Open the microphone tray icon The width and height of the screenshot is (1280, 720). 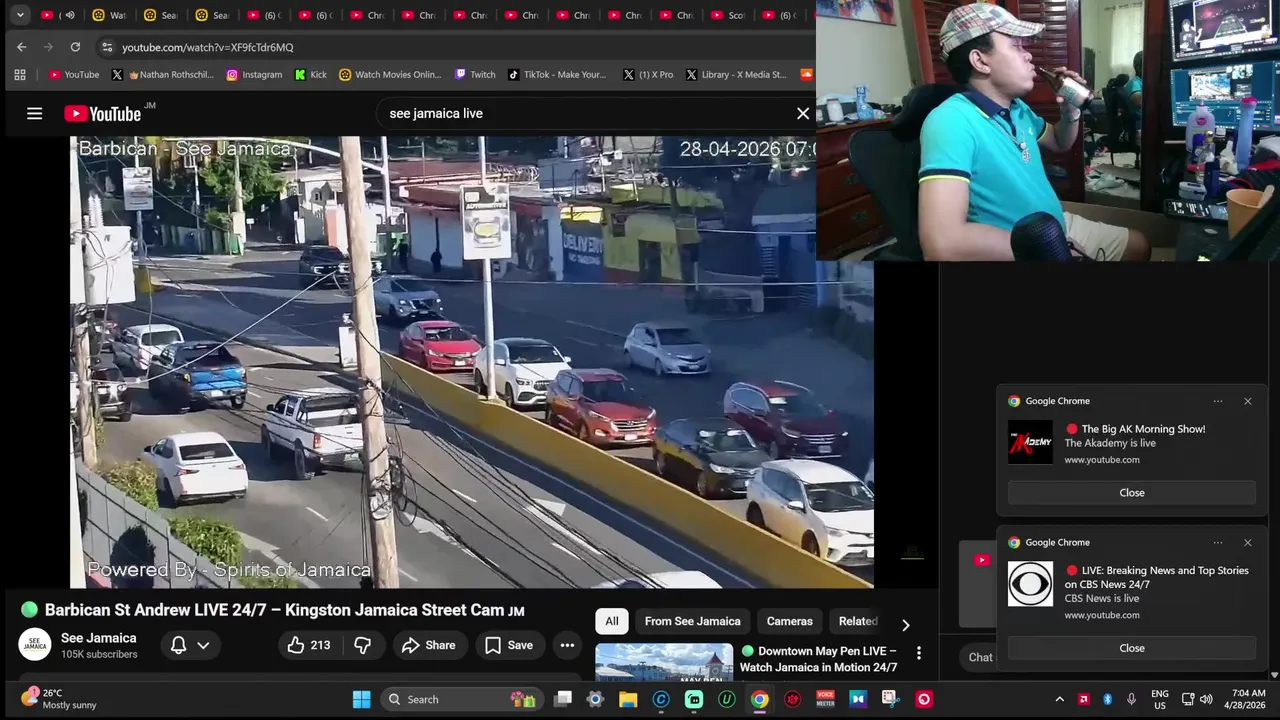point(1131,699)
